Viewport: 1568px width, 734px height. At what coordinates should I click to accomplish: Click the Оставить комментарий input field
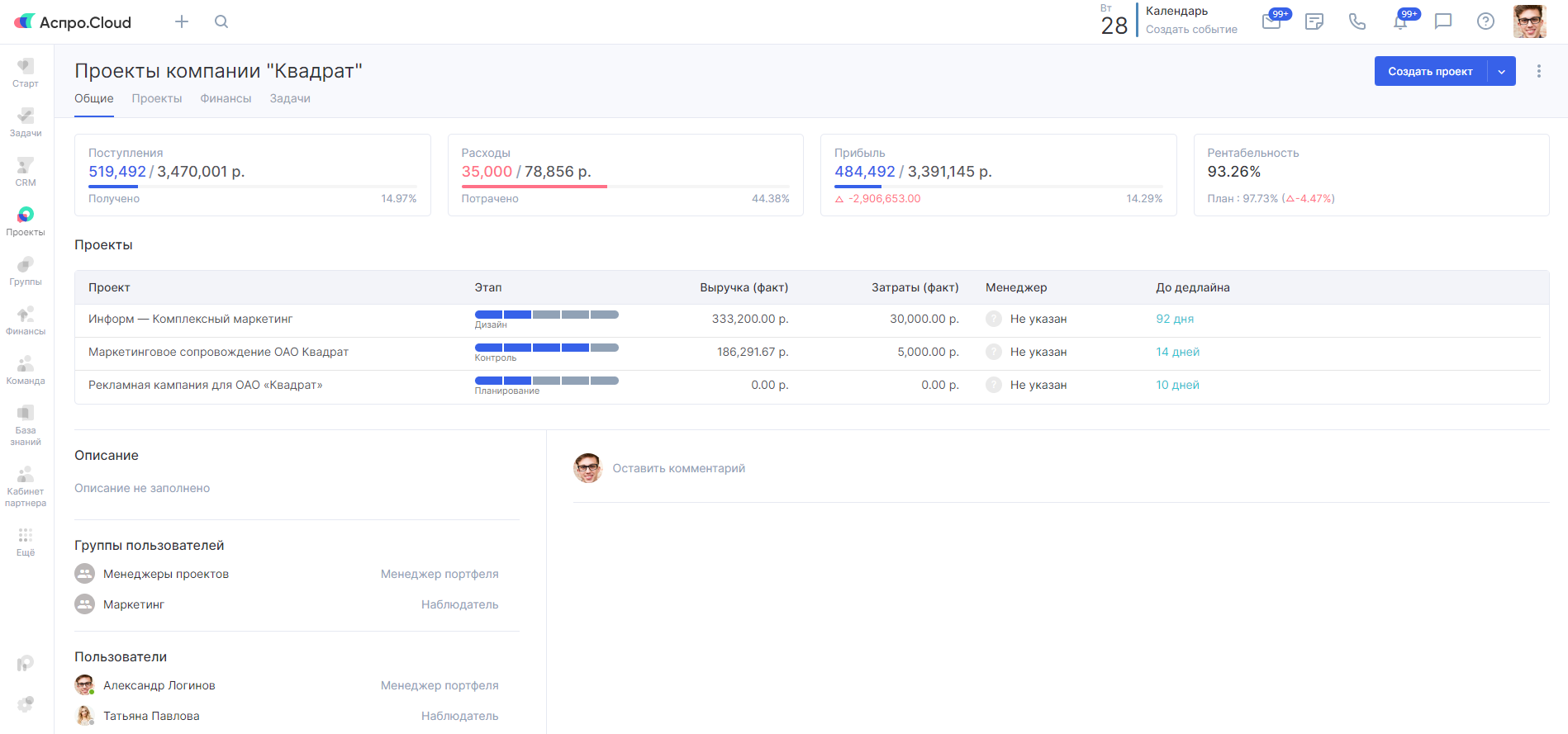(x=678, y=468)
